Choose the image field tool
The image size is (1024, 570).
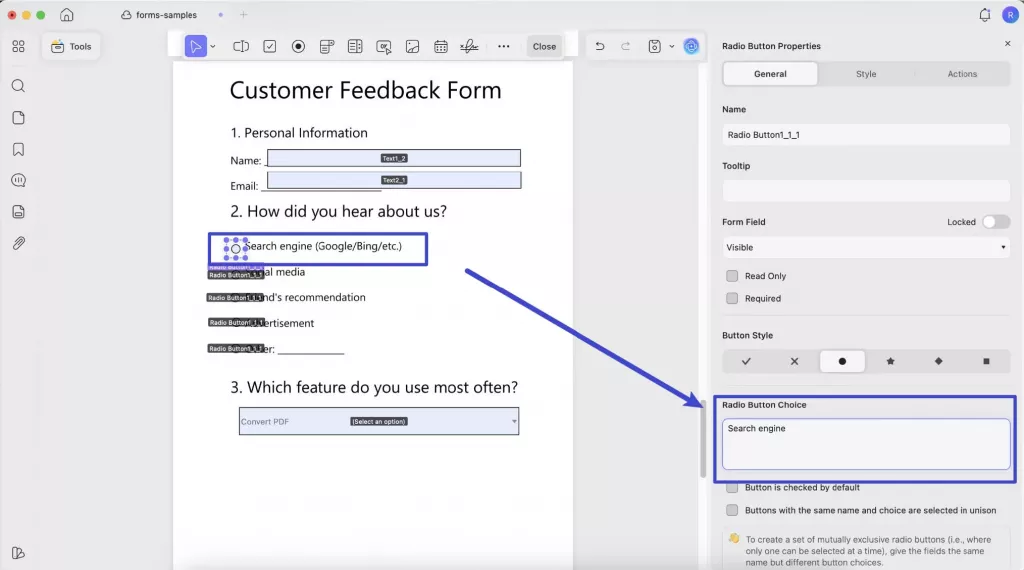tap(412, 46)
